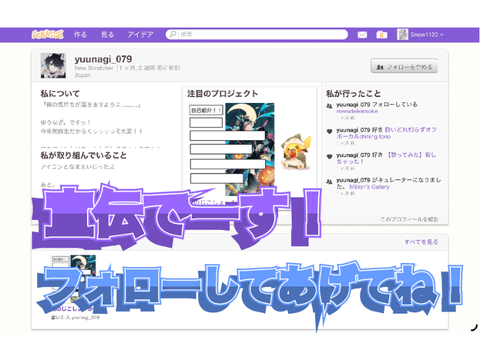480x360 pixels.
Task: Click the search magnifier icon
Action: point(173,34)
